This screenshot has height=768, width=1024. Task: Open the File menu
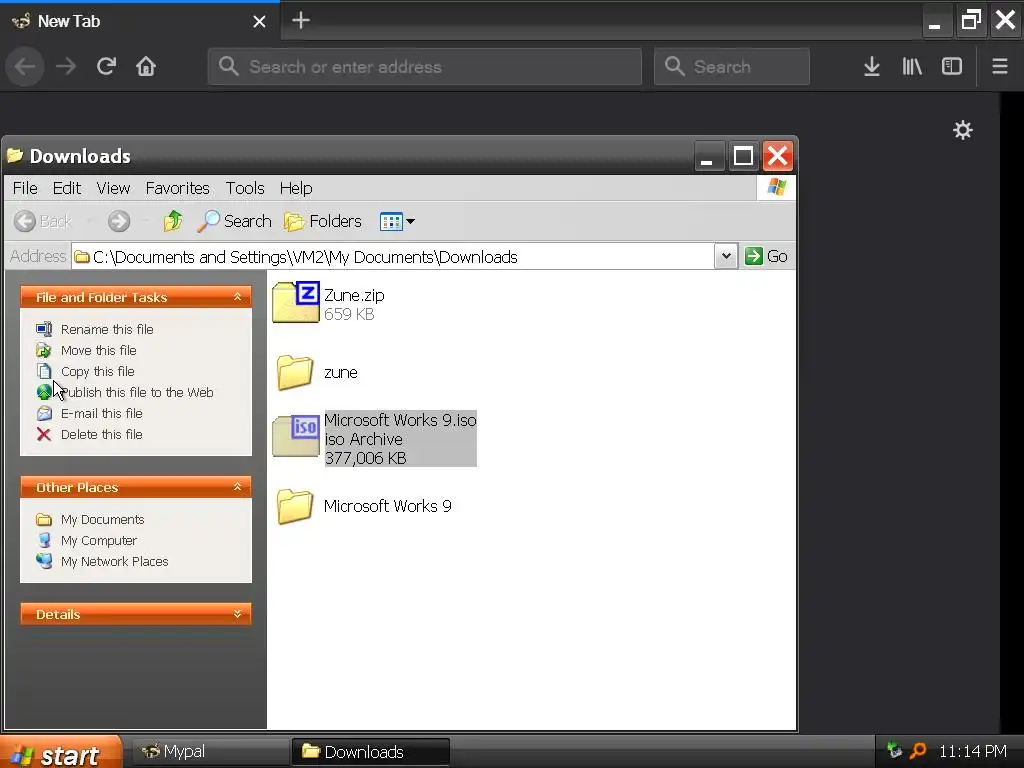point(25,188)
